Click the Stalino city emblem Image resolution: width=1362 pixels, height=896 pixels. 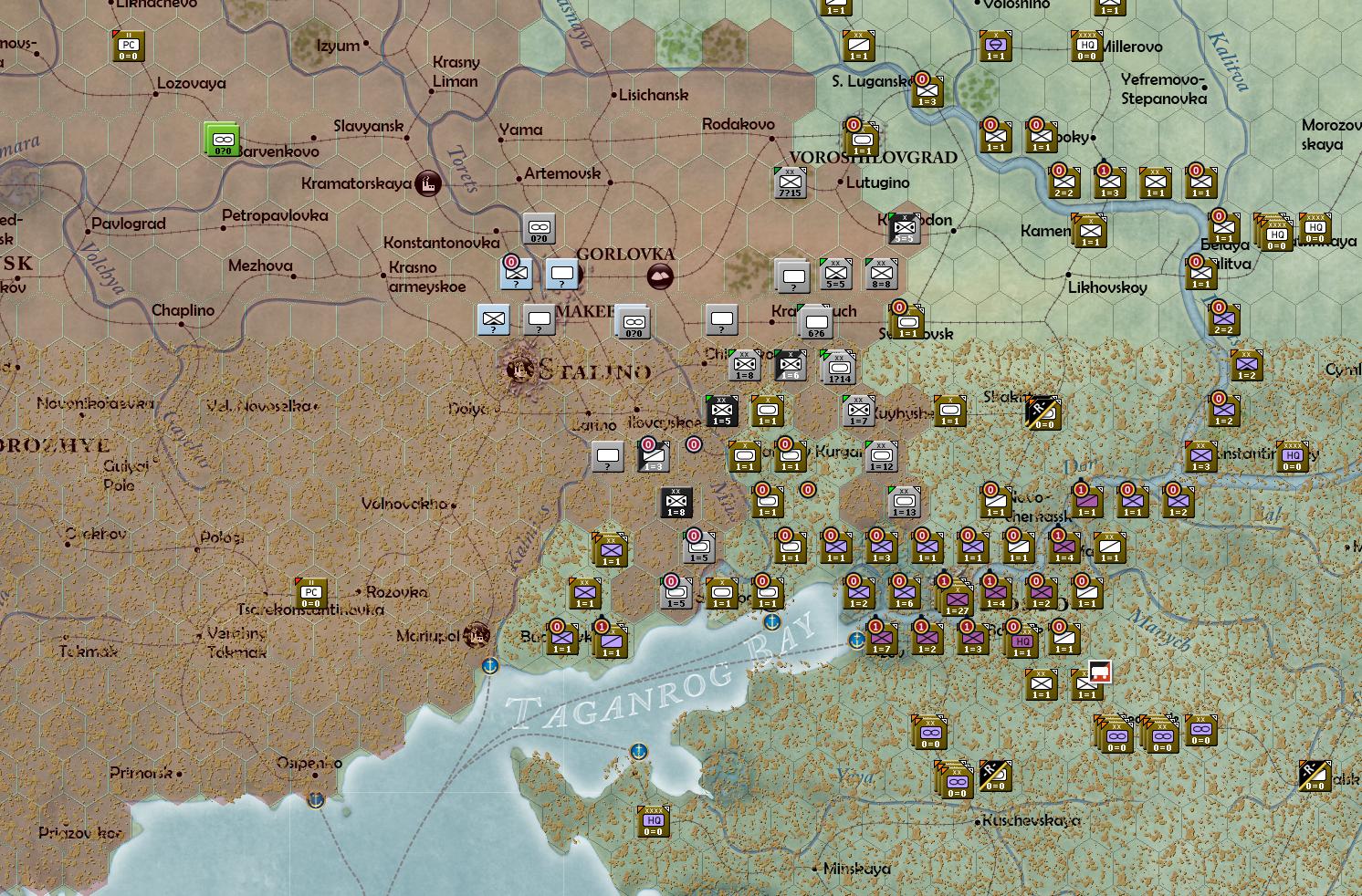520,370
